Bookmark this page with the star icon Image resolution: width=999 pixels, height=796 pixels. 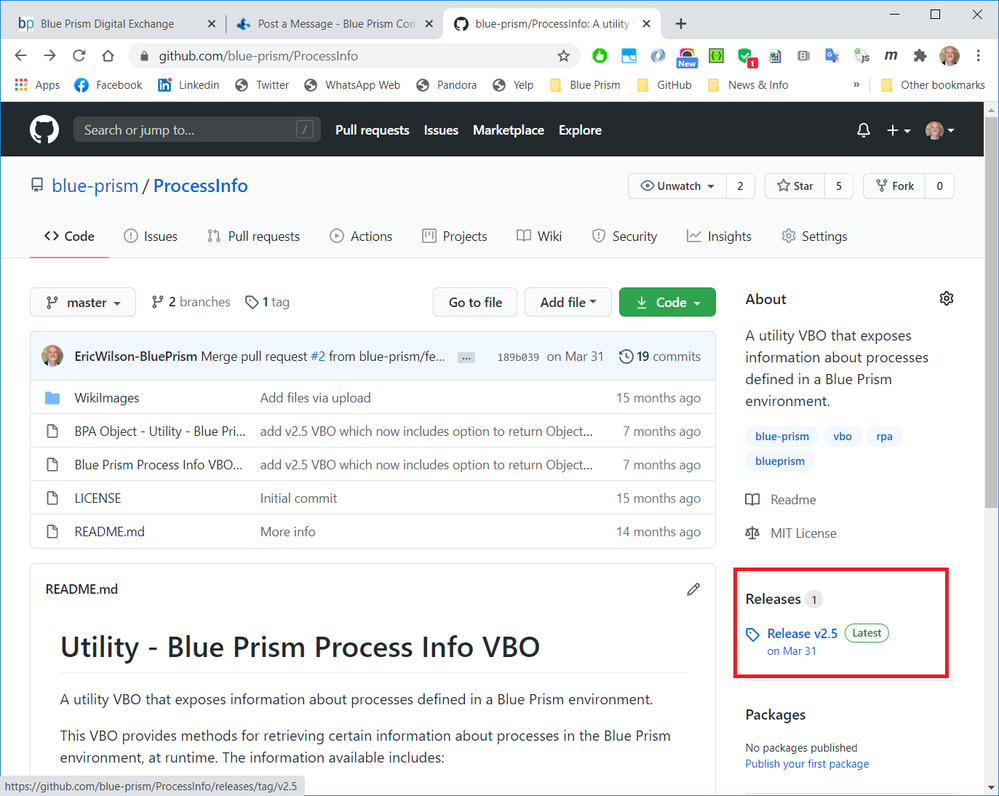pos(563,56)
